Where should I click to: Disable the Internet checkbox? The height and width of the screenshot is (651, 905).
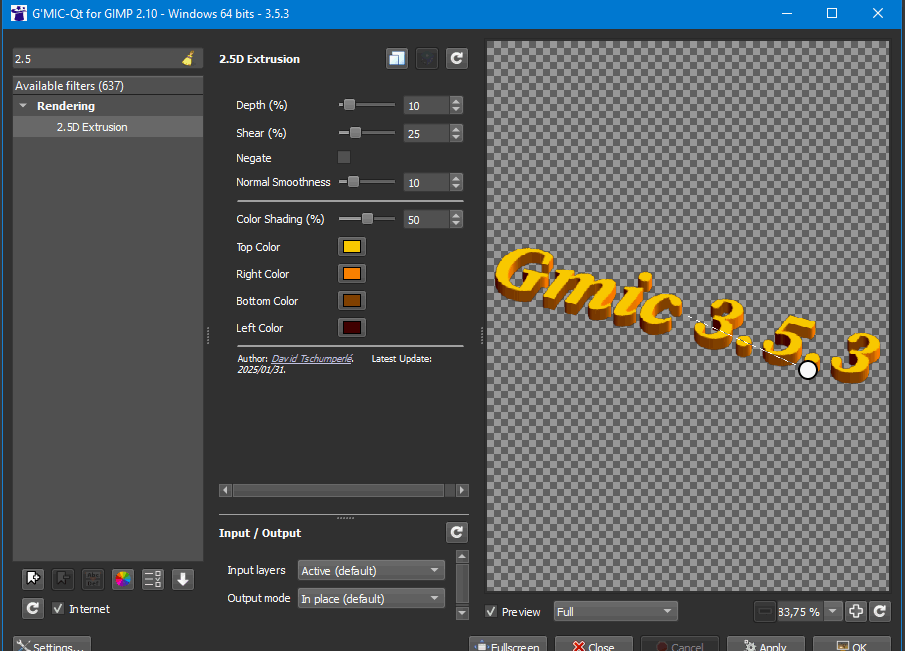pos(58,608)
